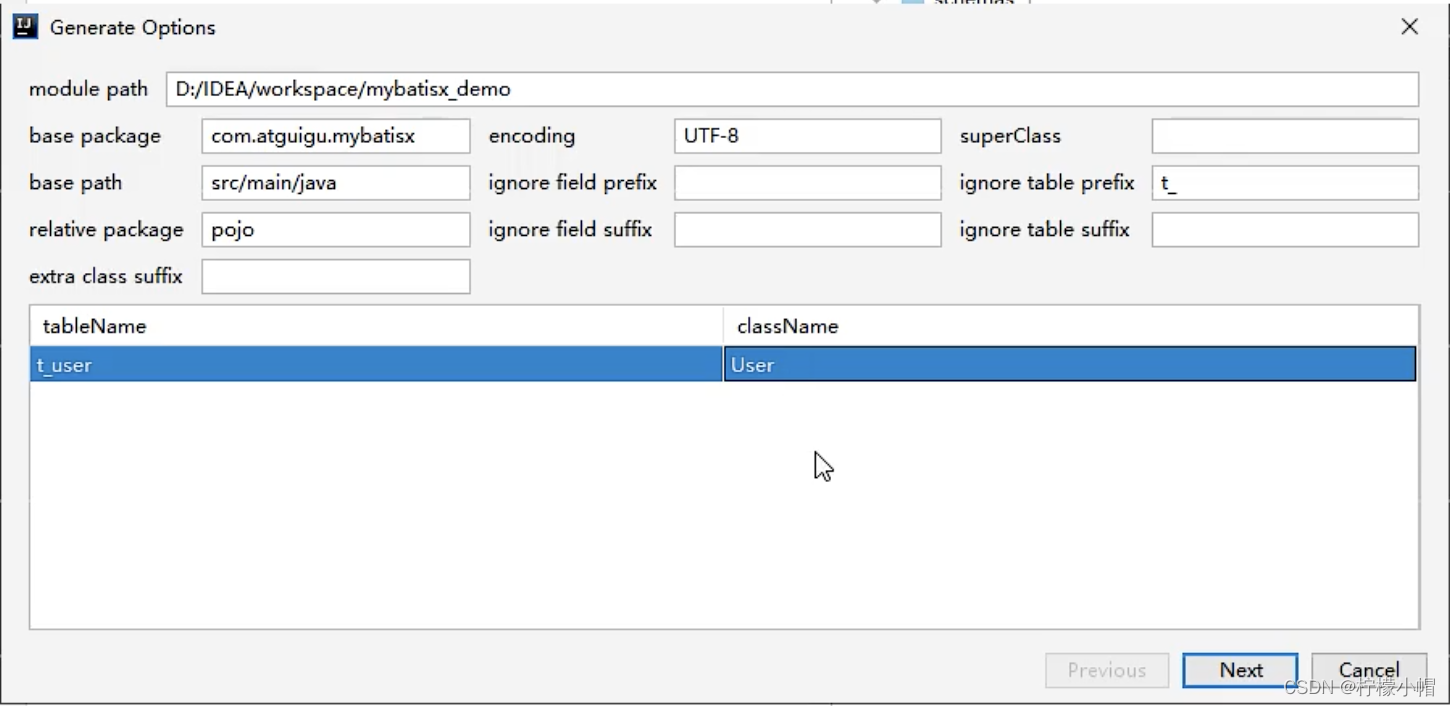Click the User className cell
1450x706 pixels.
1070,365
